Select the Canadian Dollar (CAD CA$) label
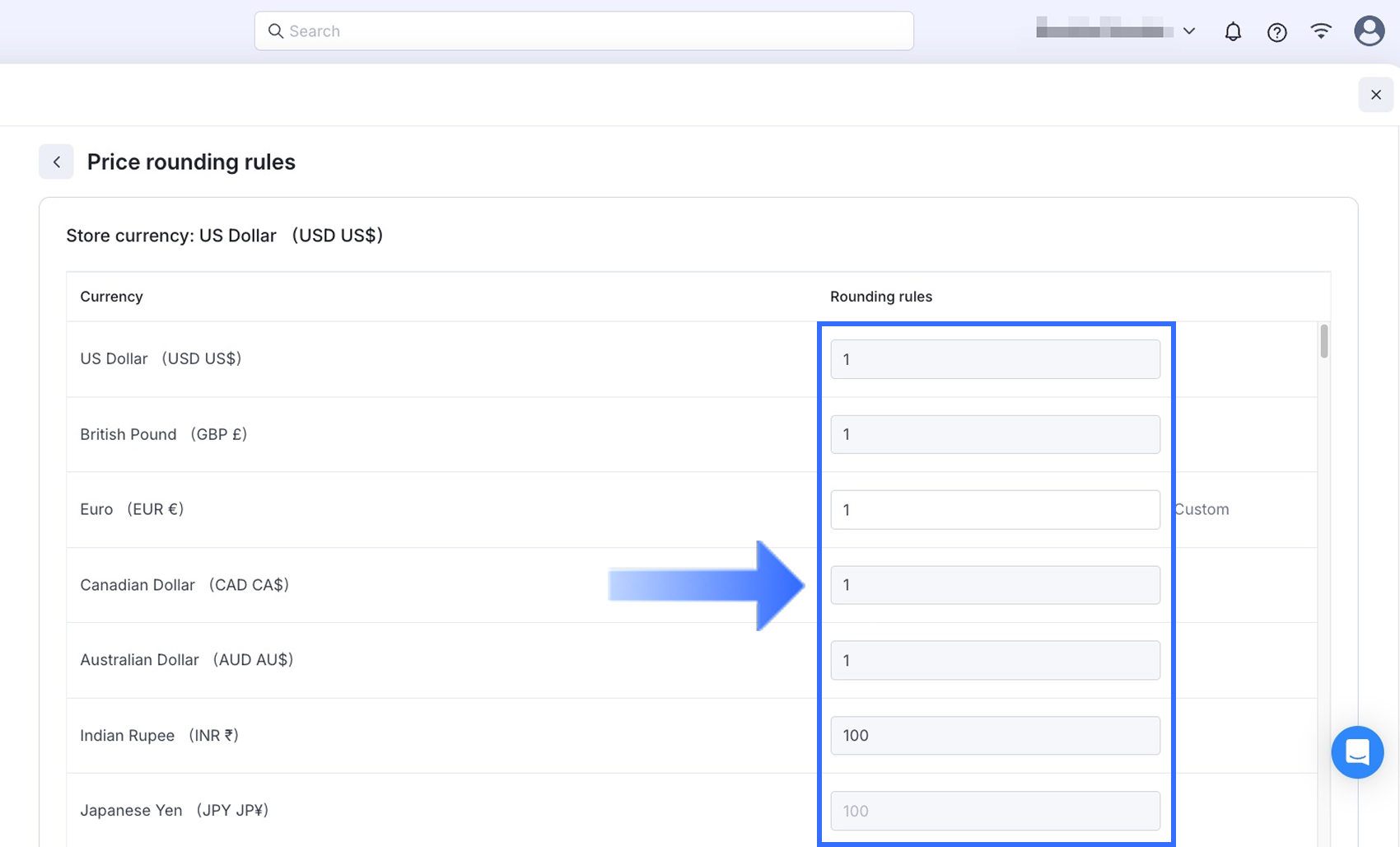The image size is (1400, 847). pos(184,585)
